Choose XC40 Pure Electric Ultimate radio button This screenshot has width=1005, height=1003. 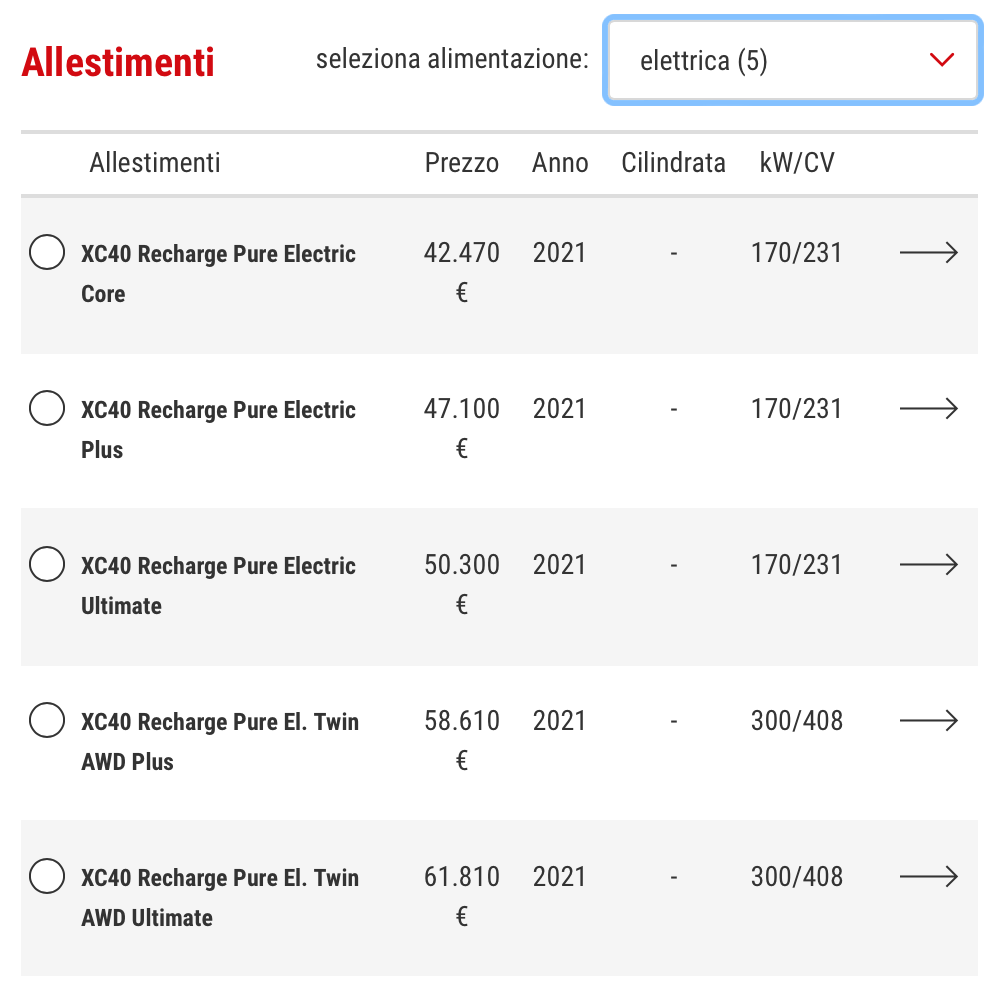[x=47, y=564]
